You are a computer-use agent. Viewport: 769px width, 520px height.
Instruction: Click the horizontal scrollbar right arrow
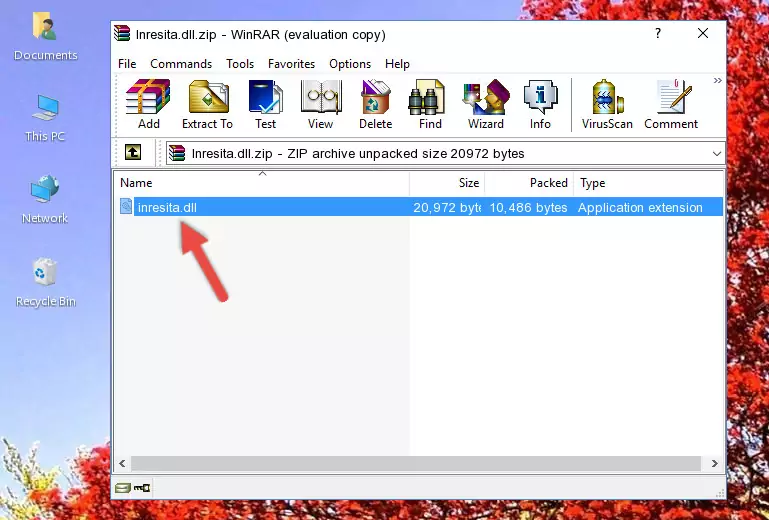(715, 463)
